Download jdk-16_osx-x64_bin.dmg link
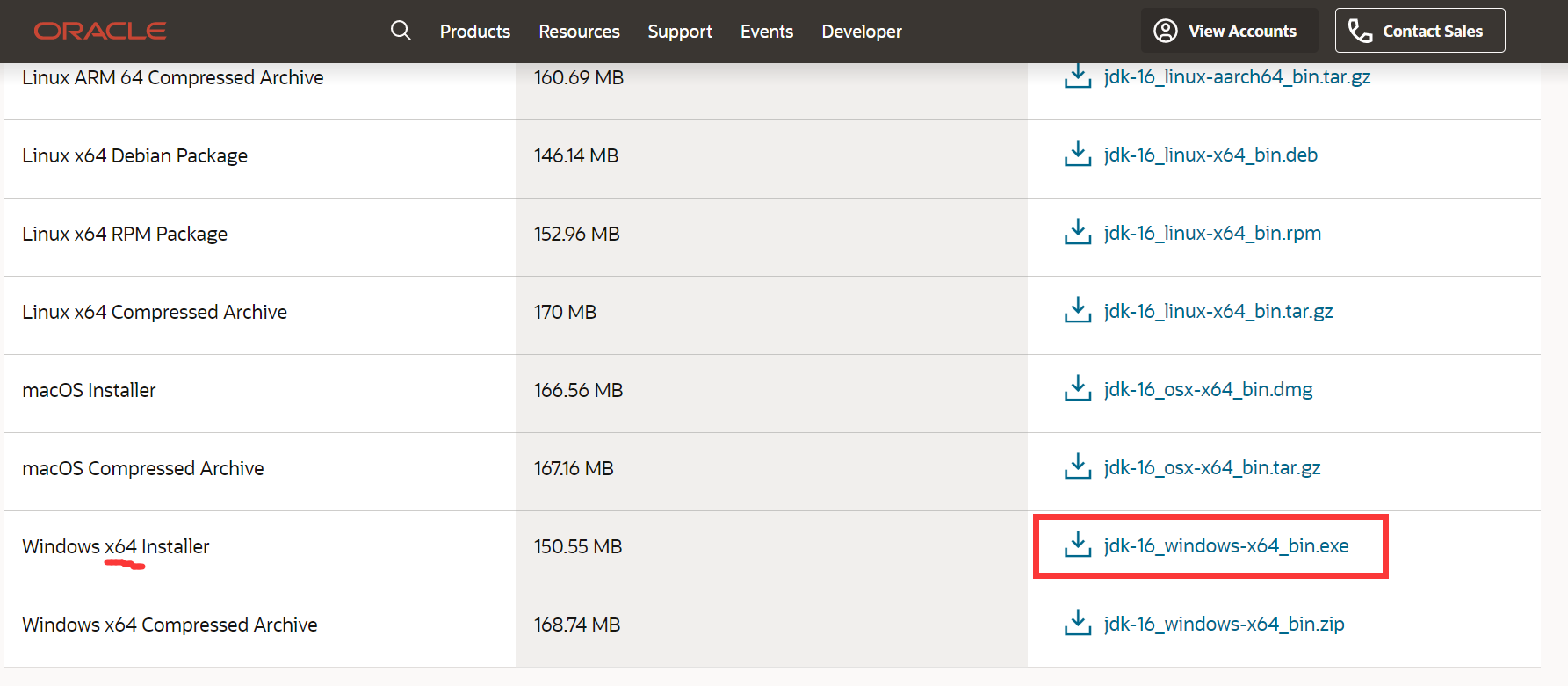 (1208, 389)
